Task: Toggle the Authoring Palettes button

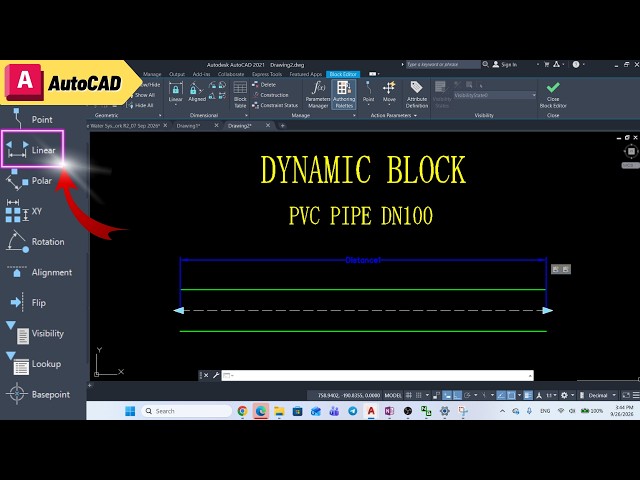Action: coord(344,95)
